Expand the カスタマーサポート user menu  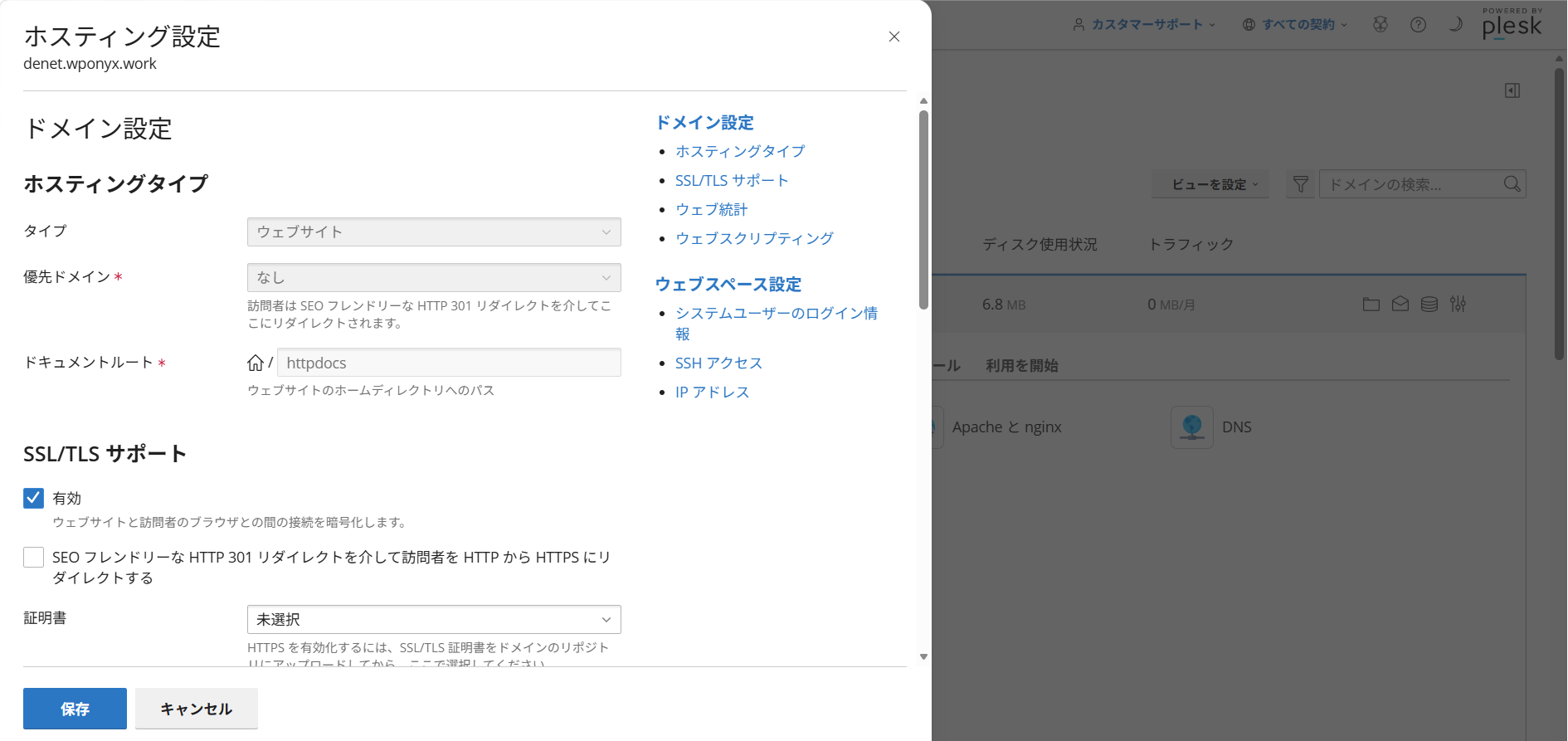(1144, 25)
